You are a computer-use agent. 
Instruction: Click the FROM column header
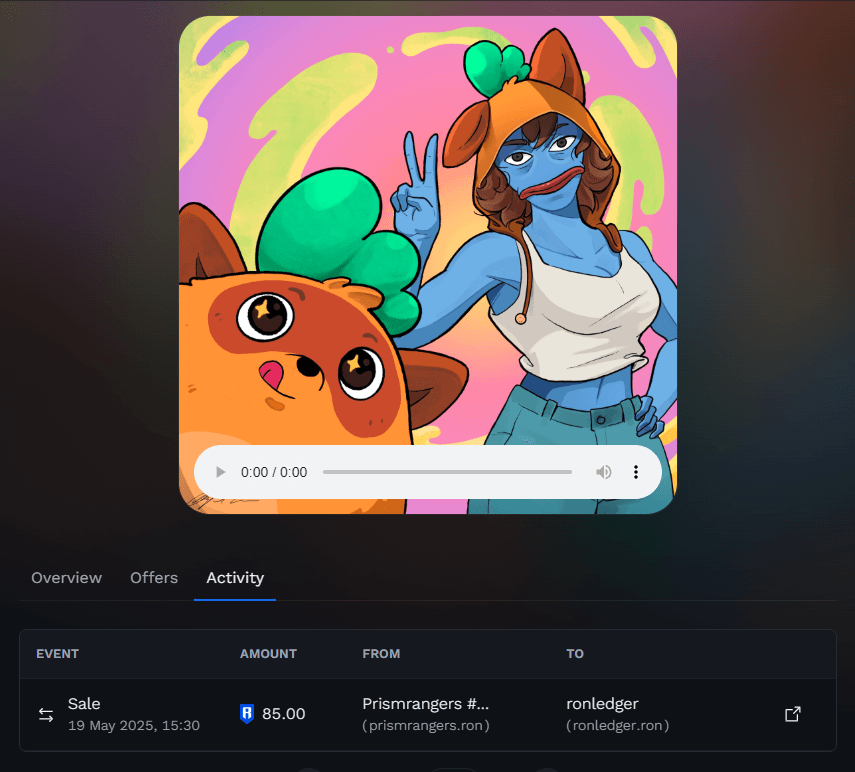(381, 654)
